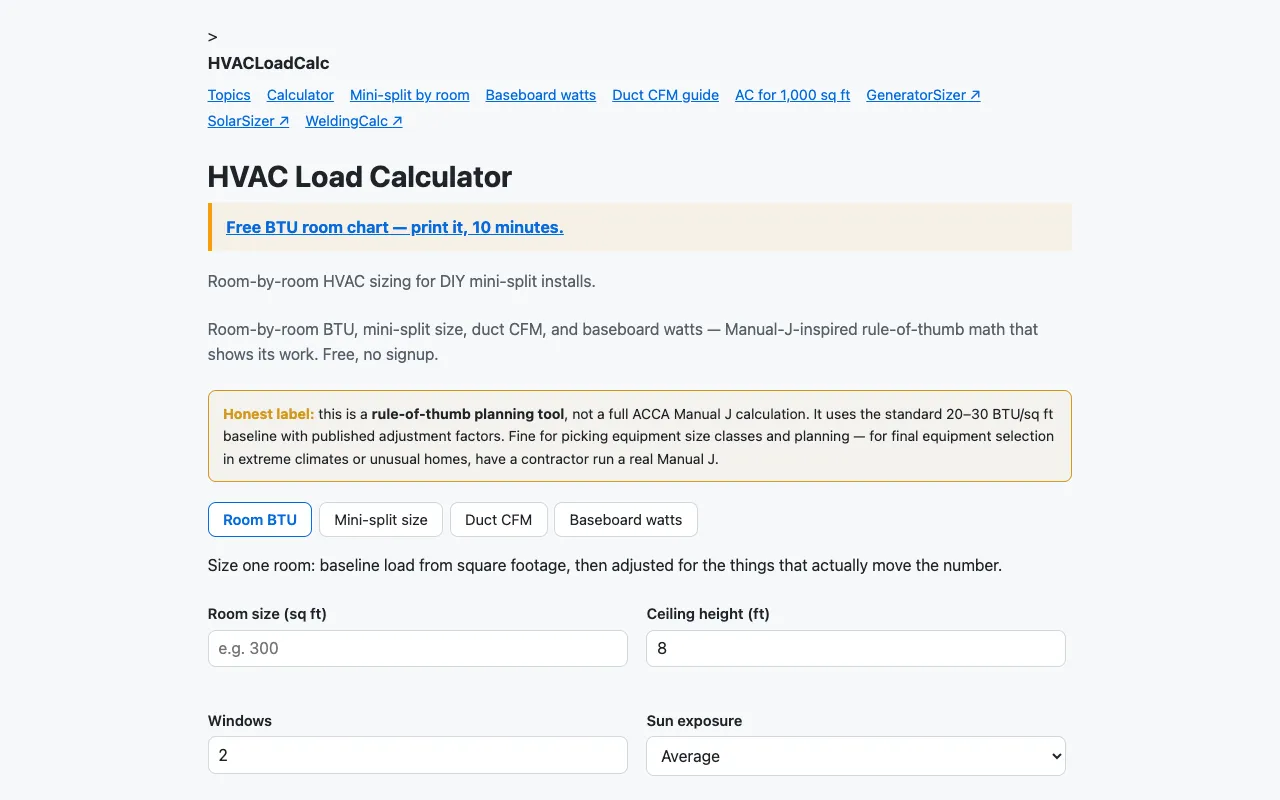
Task: Click the 'Ceiling height (ft)' label
Action: pyautogui.click(x=708, y=614)
